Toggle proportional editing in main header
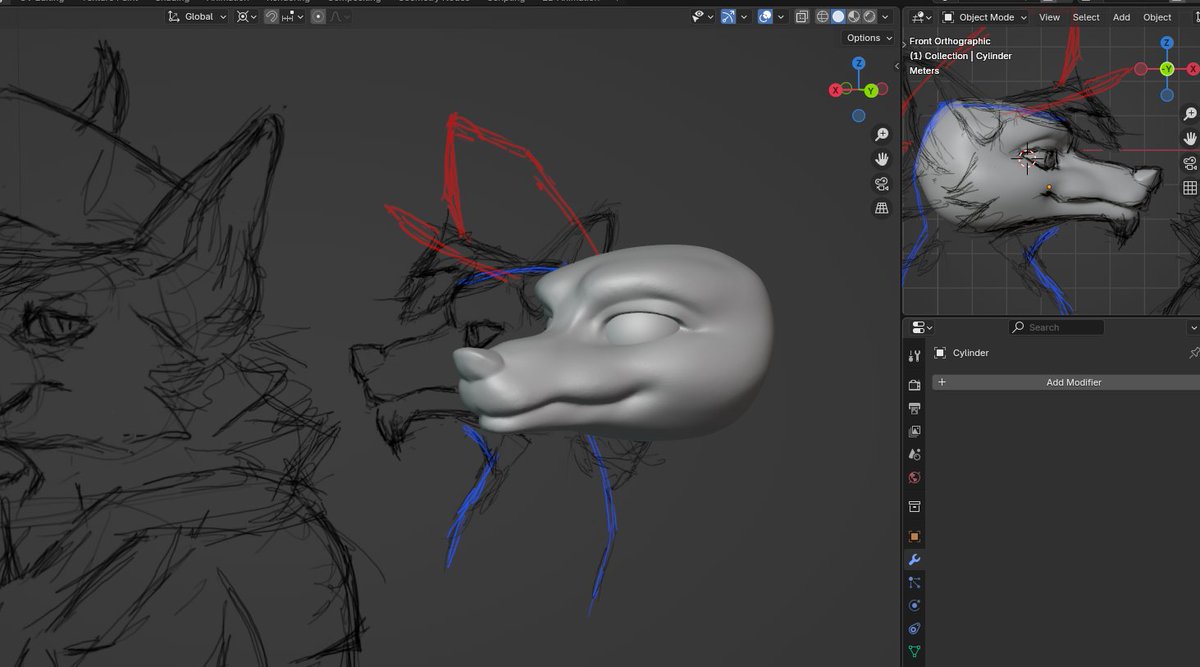This screenshot has width=1200, height=667. coord(318,17)
